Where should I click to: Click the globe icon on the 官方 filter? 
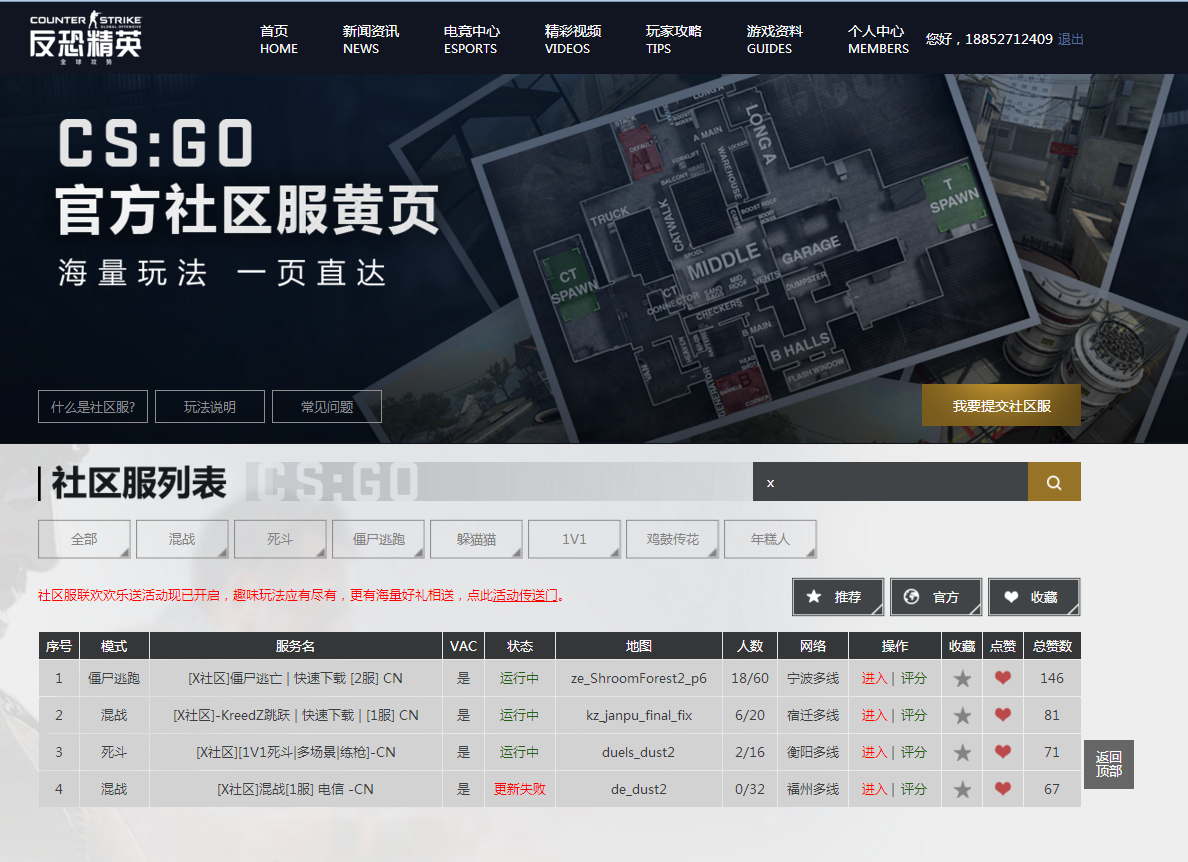click(913, 596)
